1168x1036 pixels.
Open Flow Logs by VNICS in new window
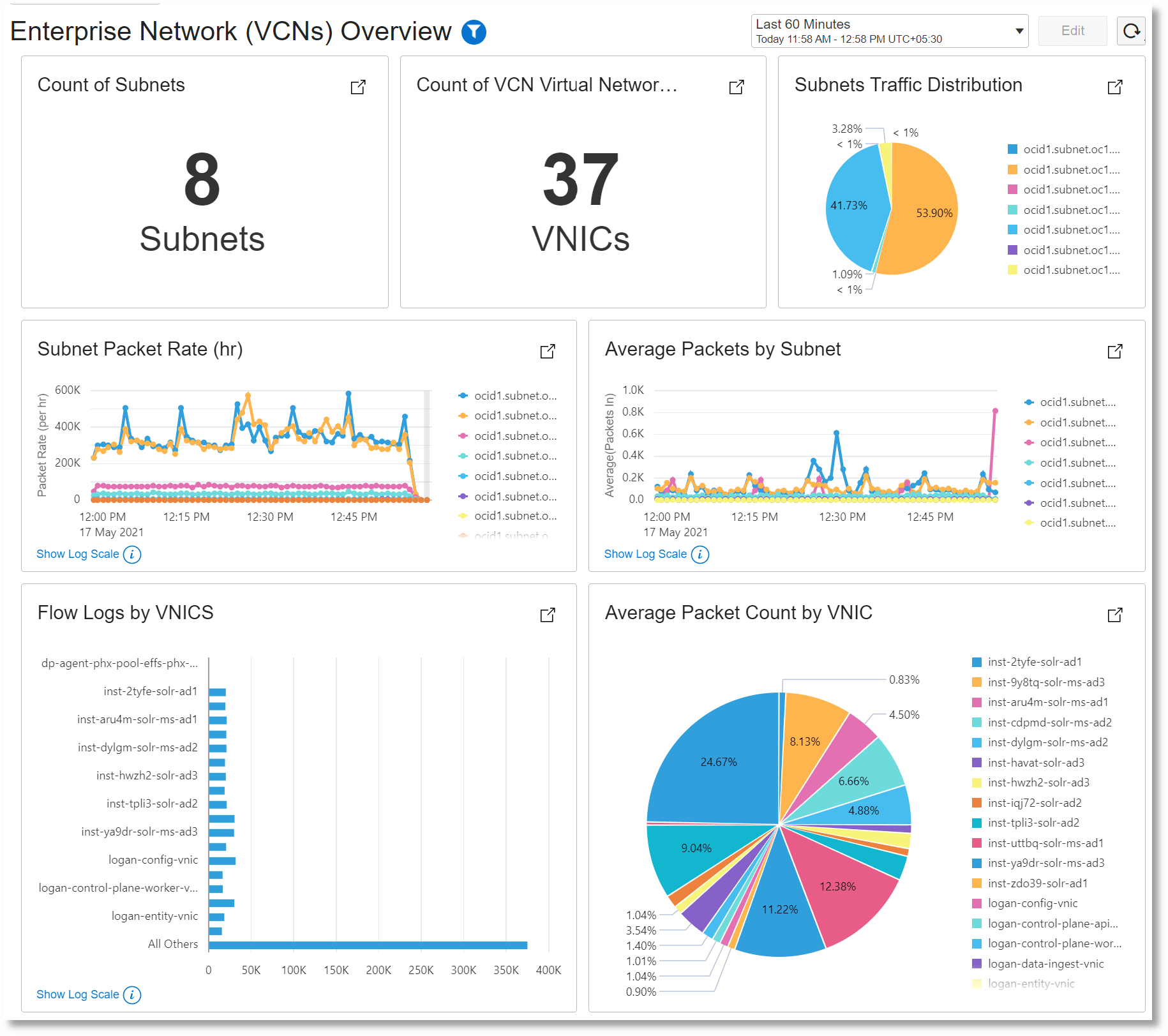548,615
